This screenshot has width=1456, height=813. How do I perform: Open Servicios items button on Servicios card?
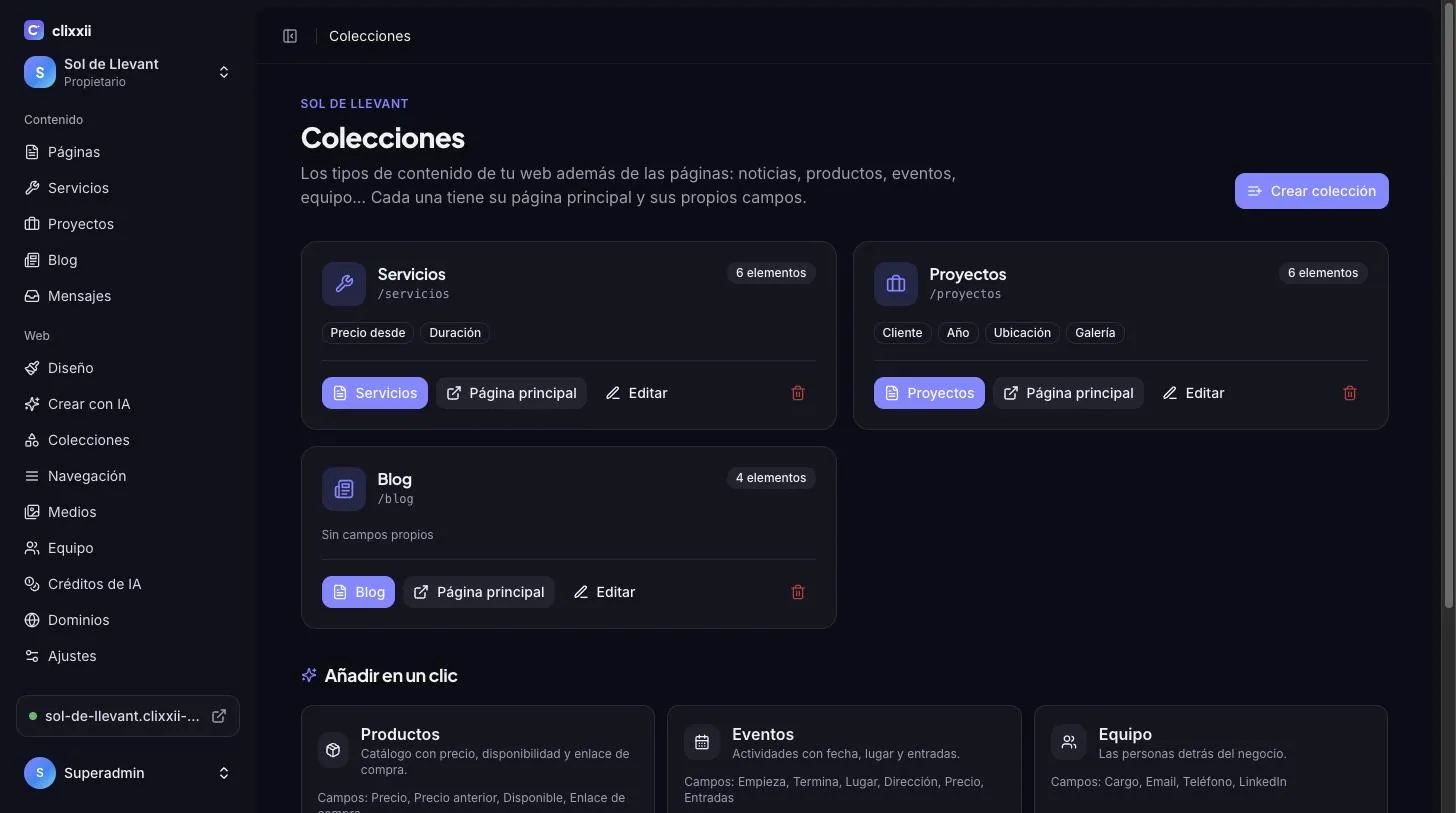click(375, 393)
